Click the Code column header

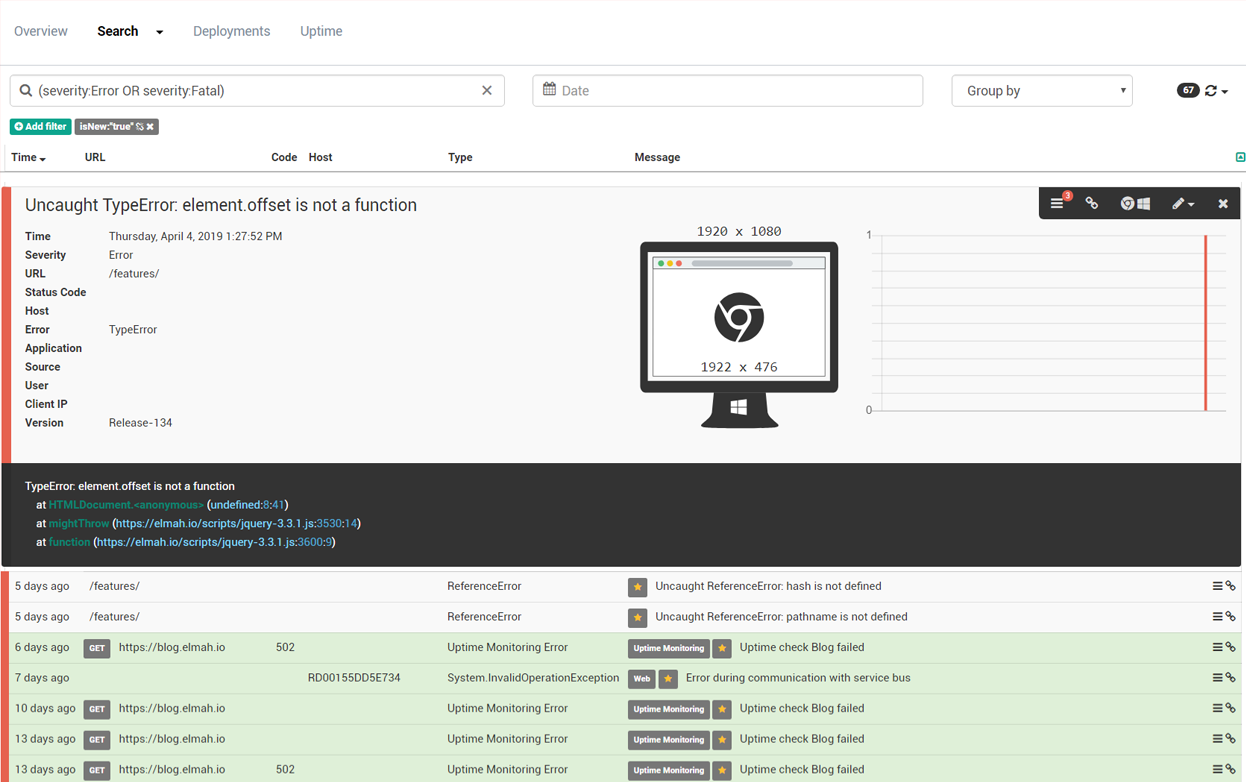tap(284, 157)
